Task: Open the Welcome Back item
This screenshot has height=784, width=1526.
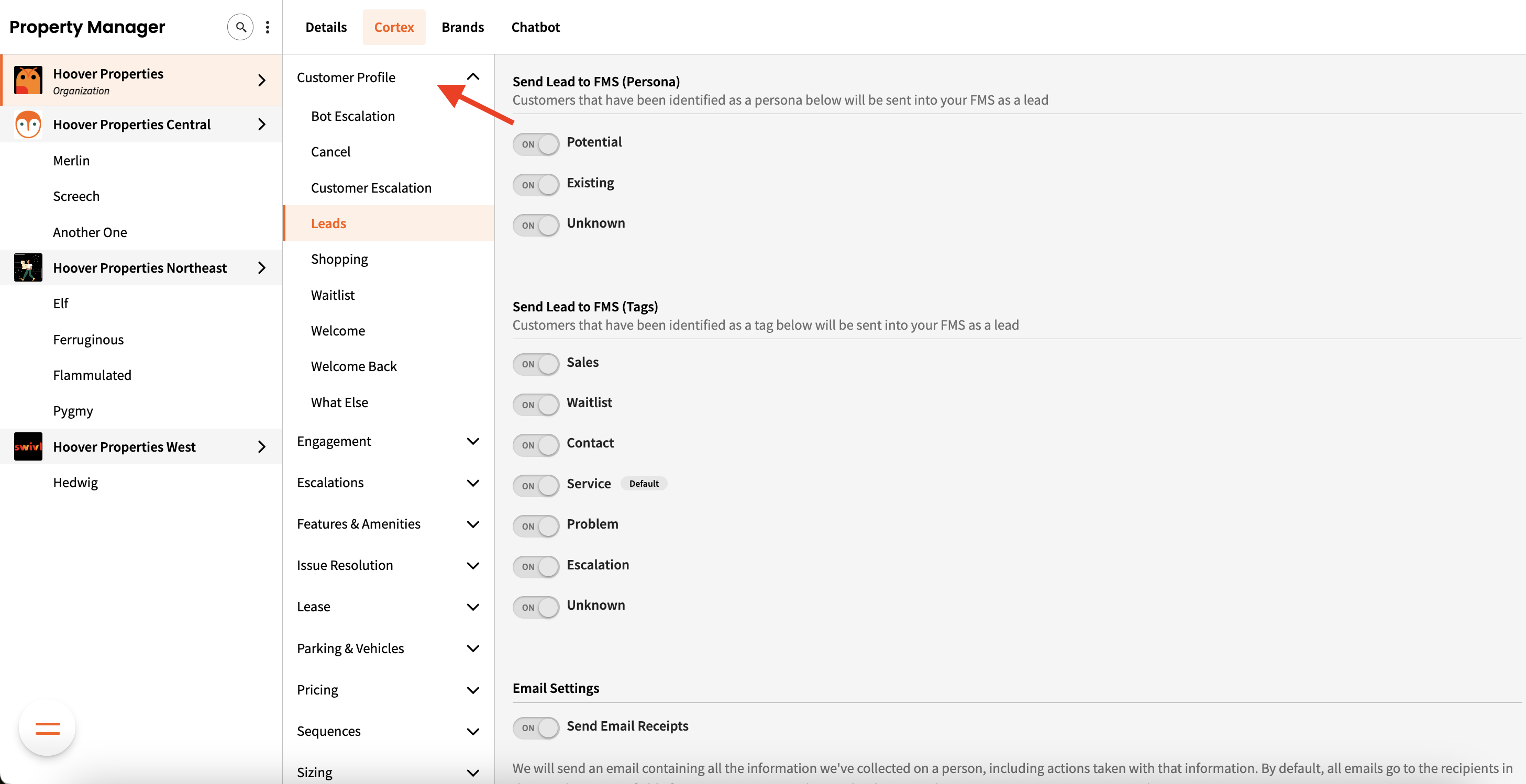Action: (353, 366)
